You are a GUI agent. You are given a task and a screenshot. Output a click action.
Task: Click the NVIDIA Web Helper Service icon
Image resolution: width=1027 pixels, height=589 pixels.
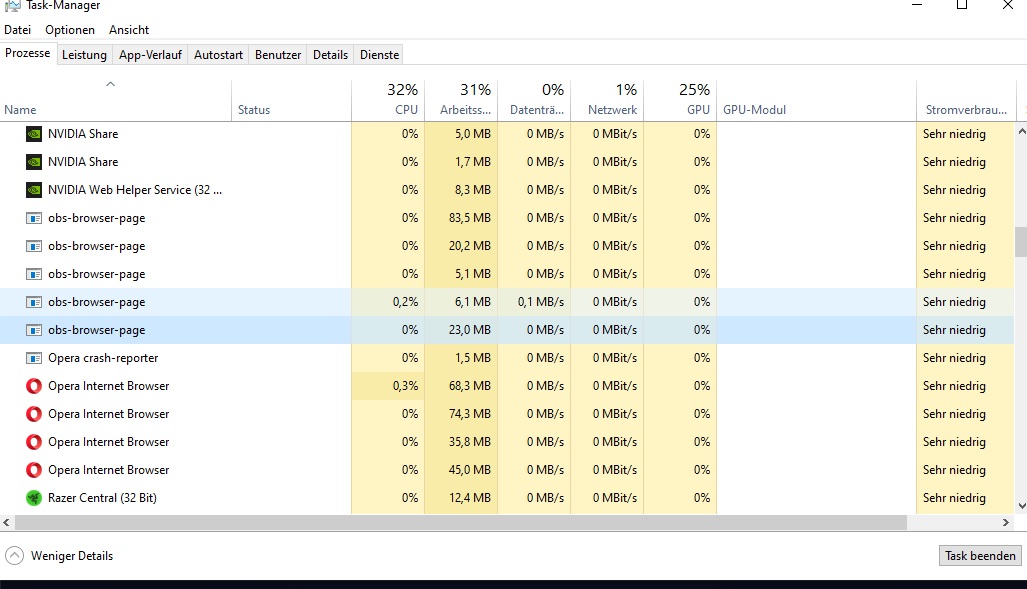[33, 190]
